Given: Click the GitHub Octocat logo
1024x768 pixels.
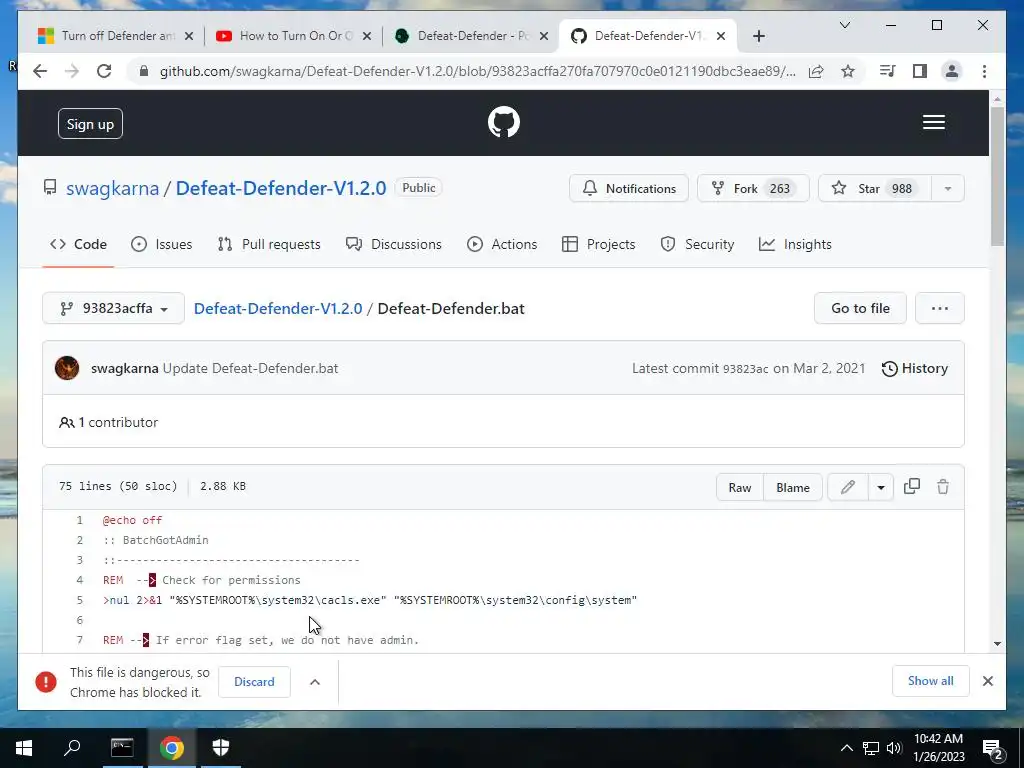Looking at the screenshot, I should pyautogui.click(x=504, y=122).
